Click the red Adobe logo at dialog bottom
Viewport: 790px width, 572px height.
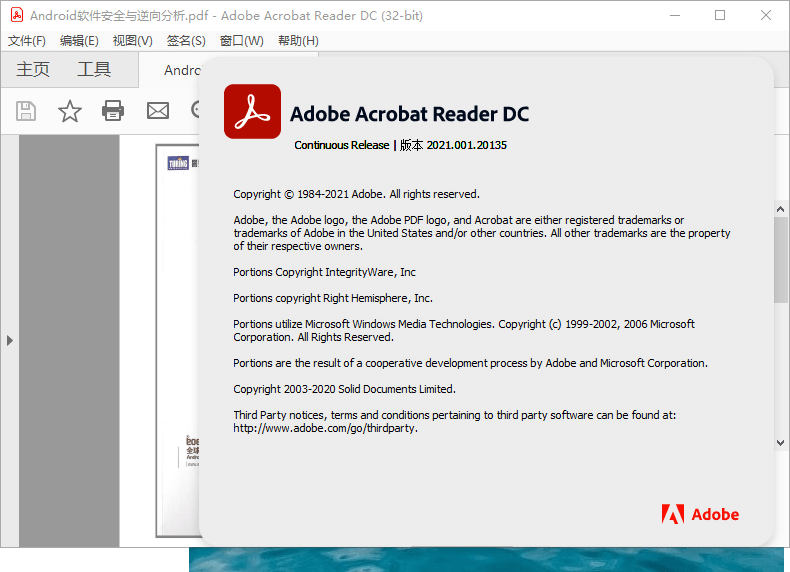tap(700, 514)
